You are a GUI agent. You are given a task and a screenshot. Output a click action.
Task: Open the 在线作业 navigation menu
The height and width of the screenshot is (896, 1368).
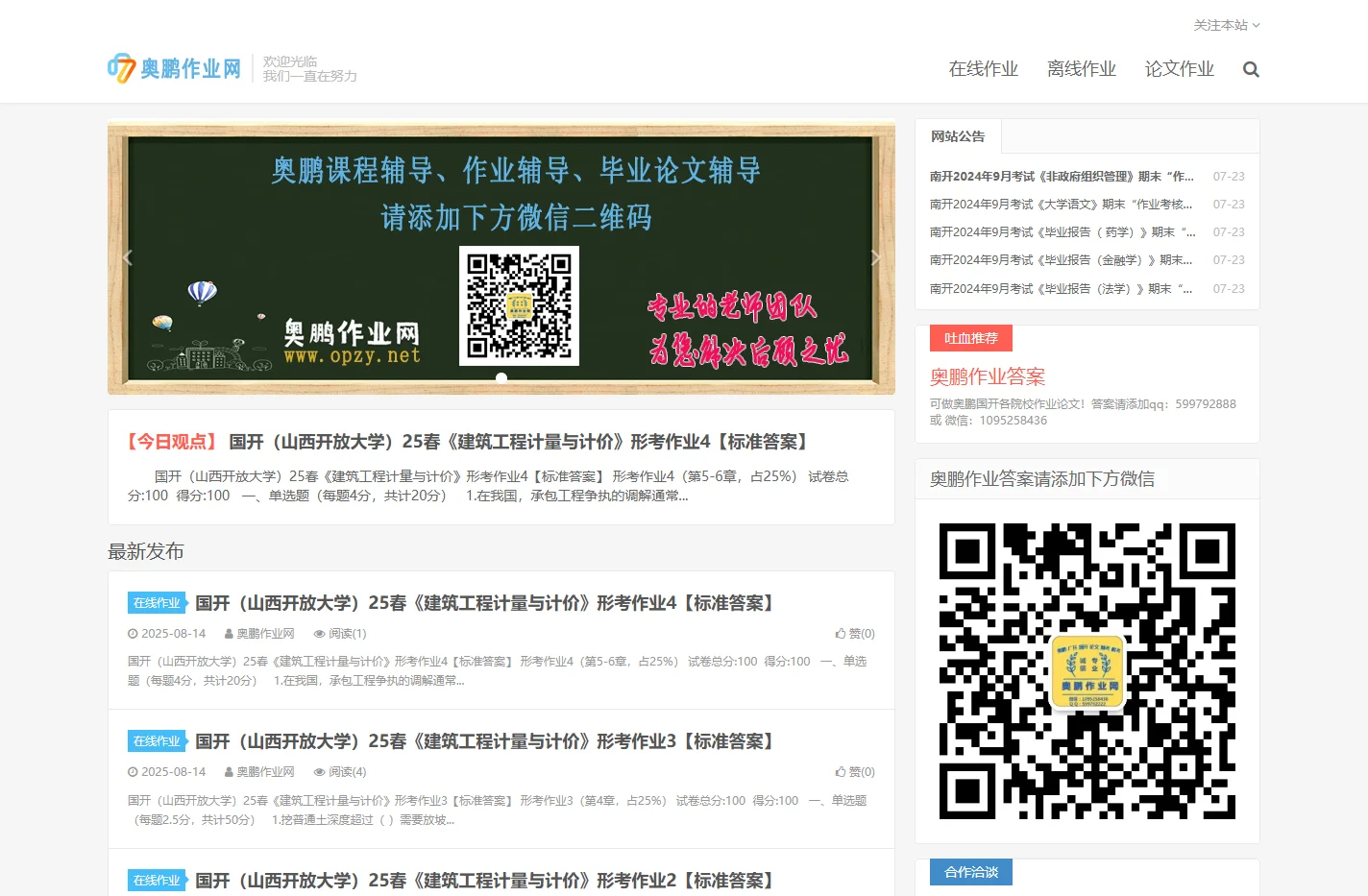point(983,69)
